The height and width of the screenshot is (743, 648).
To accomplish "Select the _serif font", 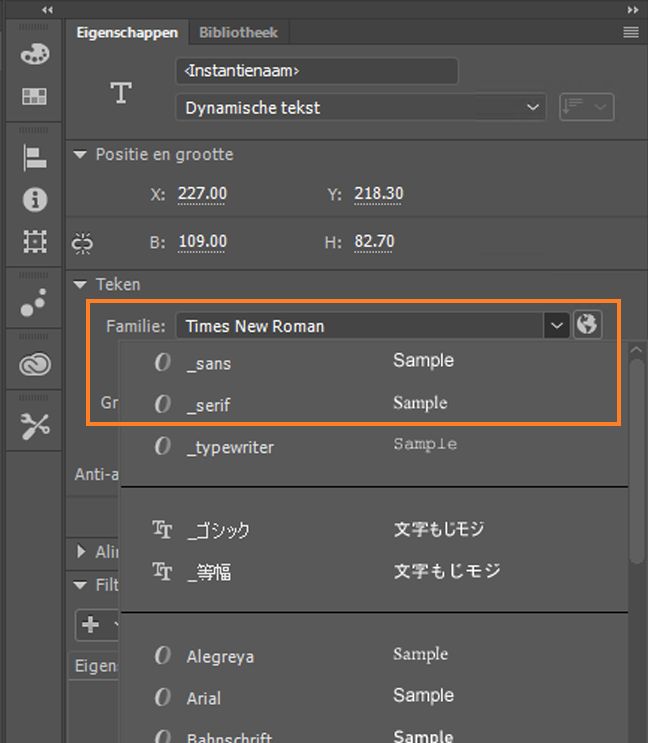I will pyautogui.click(x=374, y=405).
